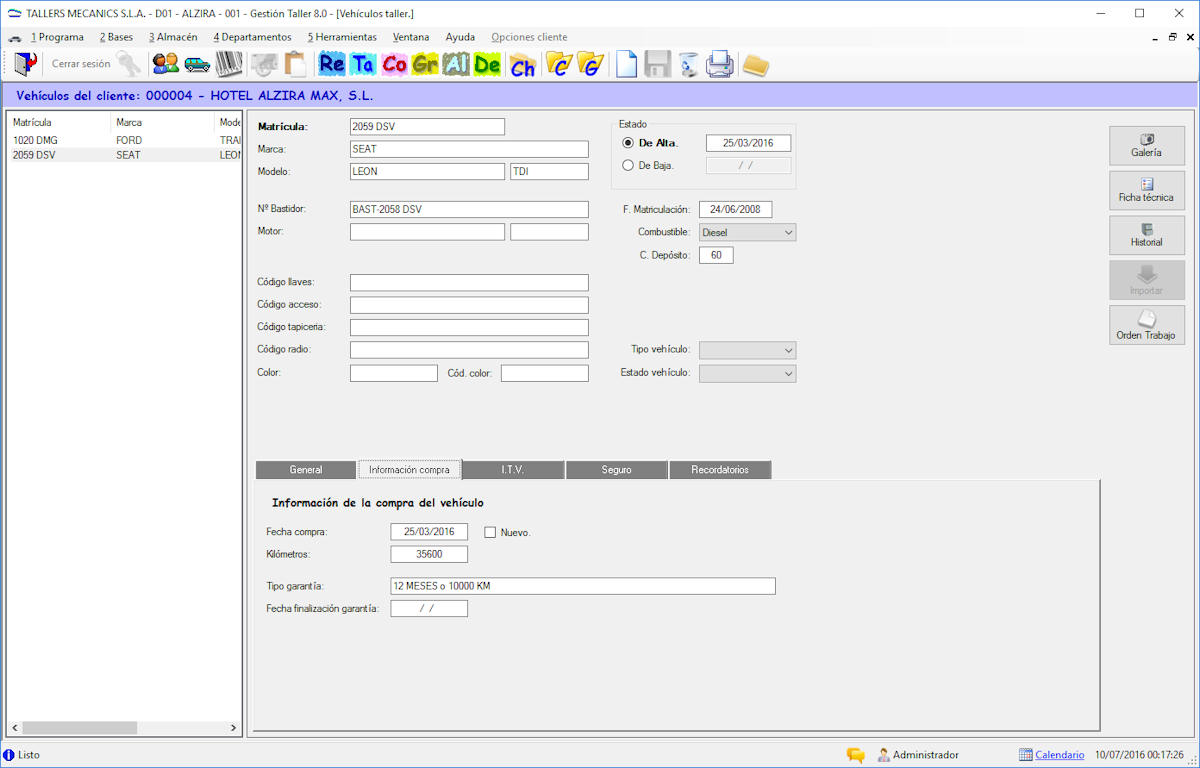The image size is (1200, 768).
Task: Click Cerrar sesión in the toolbar
Action: coord(81,64)
